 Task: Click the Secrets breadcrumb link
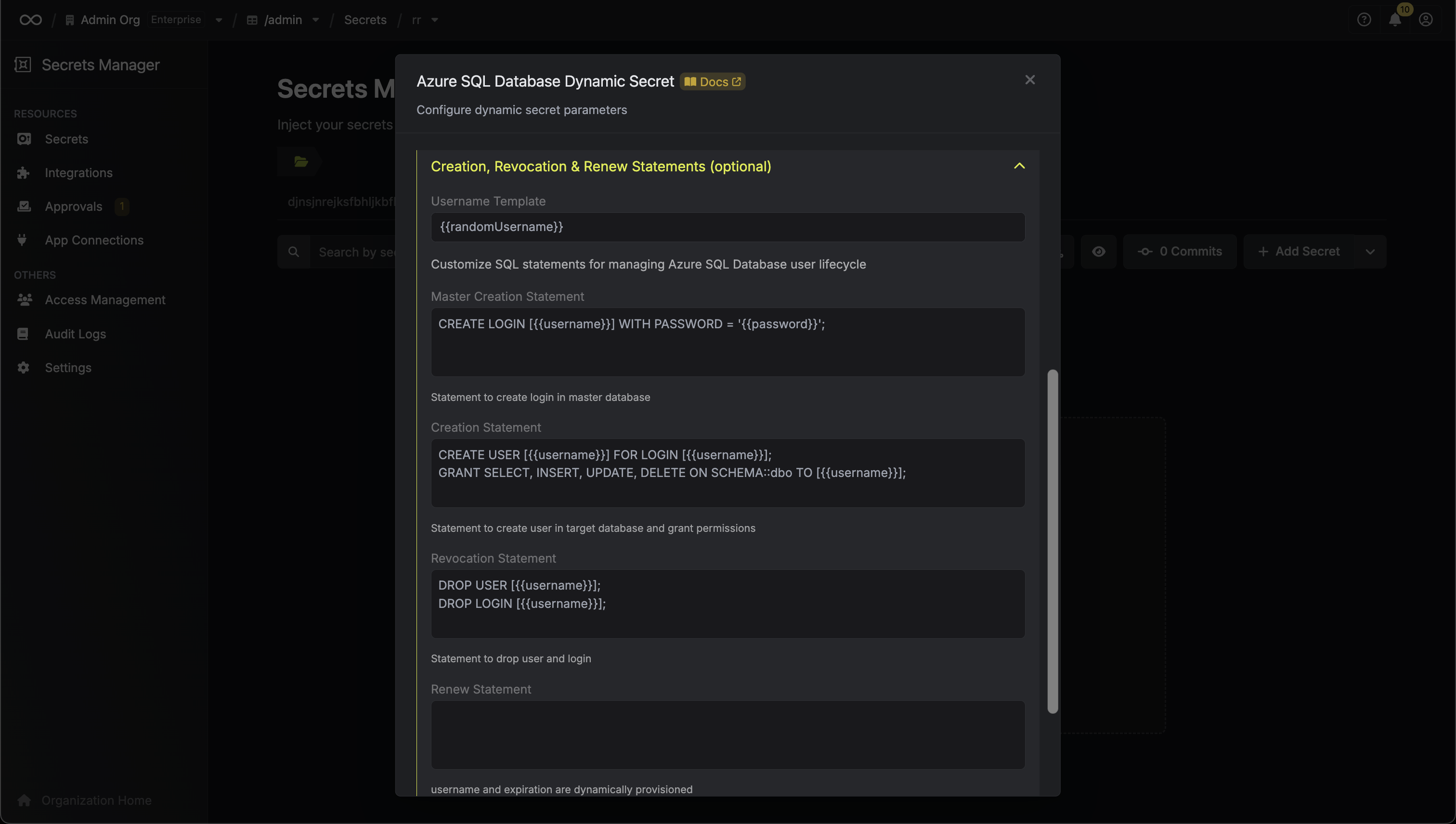pos(365,20)
